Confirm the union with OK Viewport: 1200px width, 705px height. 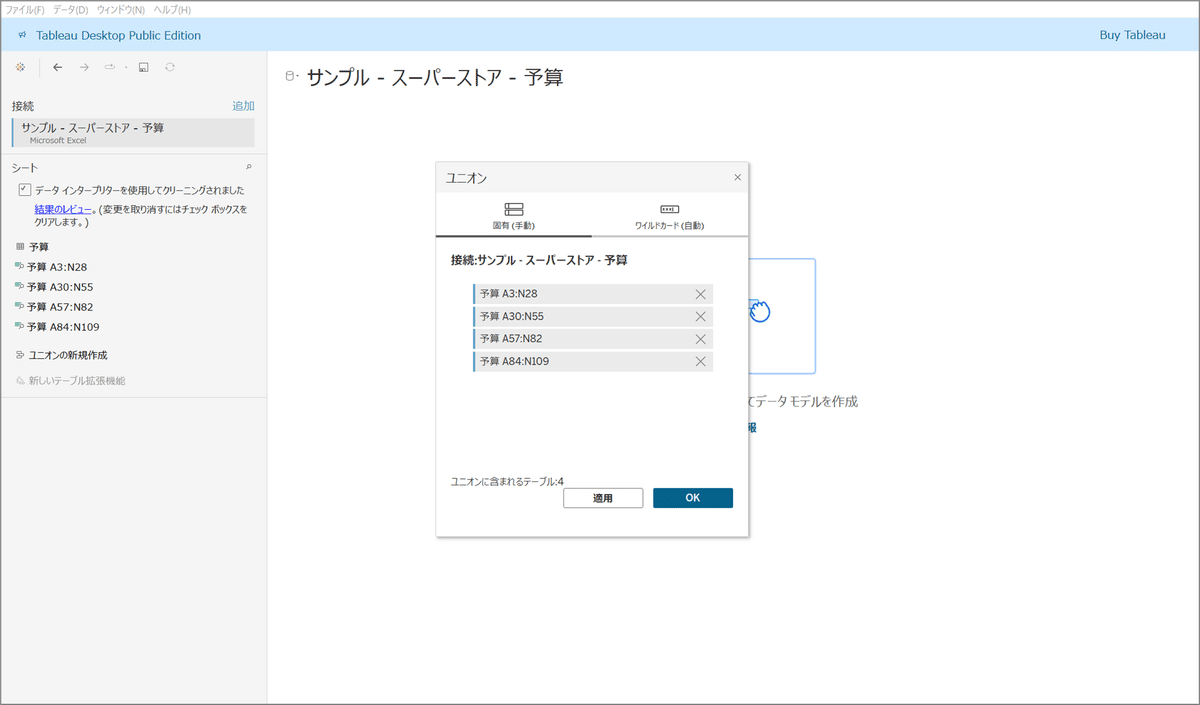693,498
